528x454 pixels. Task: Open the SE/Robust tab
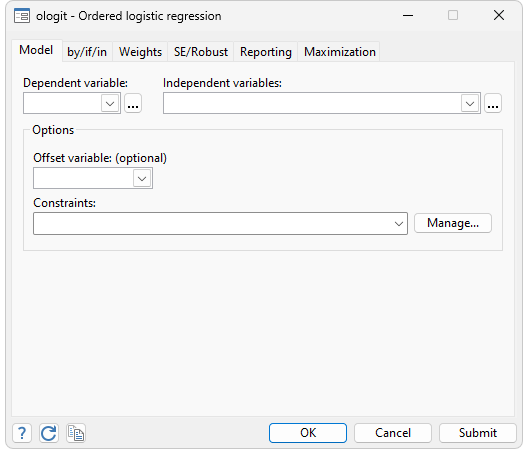pos(201,52)
